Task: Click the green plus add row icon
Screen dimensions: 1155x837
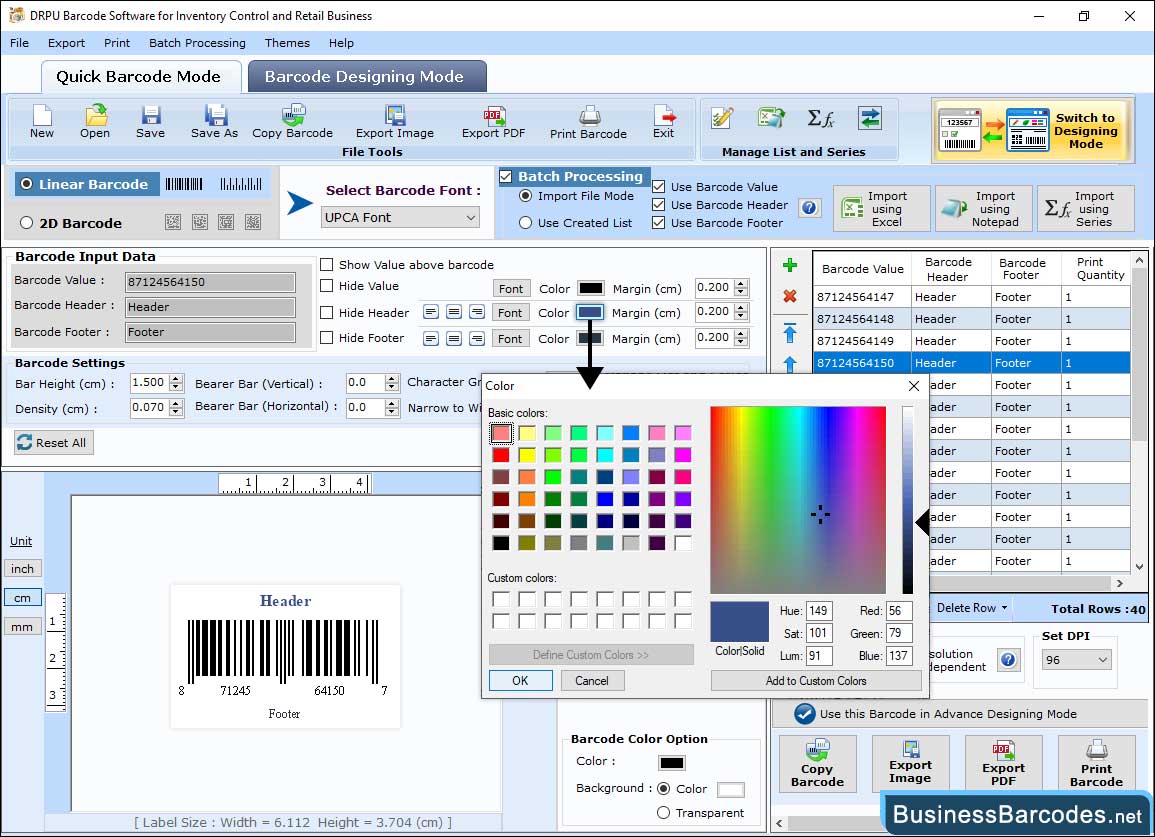Action: pyautogui.click(x=790, y=265)
